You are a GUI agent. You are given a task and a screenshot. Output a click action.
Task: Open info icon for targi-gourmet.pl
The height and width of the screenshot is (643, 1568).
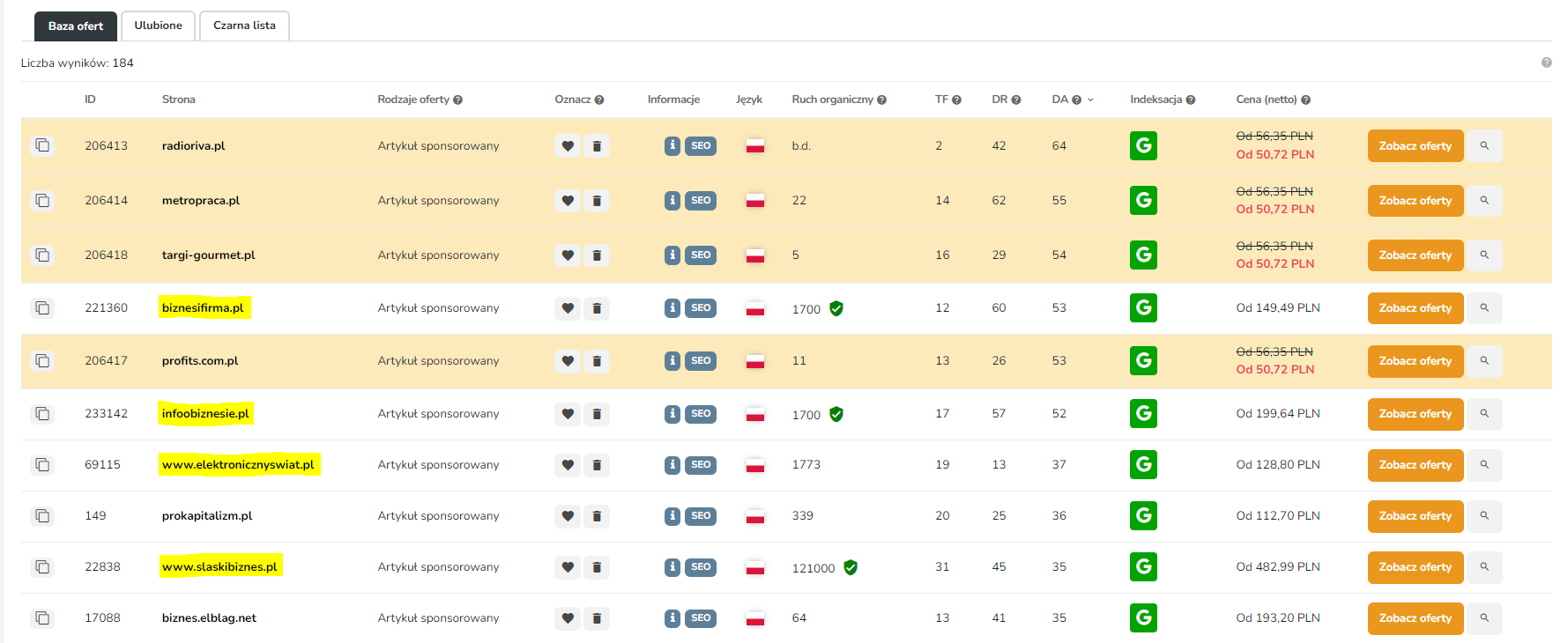point(672,255)
